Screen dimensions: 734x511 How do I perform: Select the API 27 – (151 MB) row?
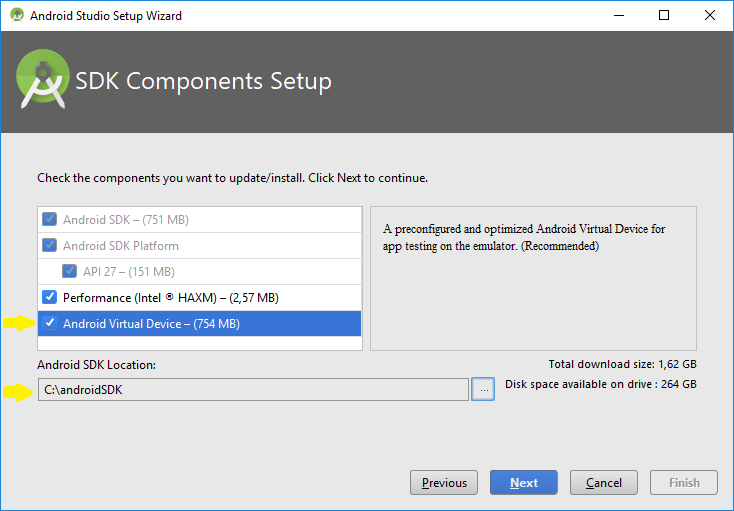coord(199,271)
